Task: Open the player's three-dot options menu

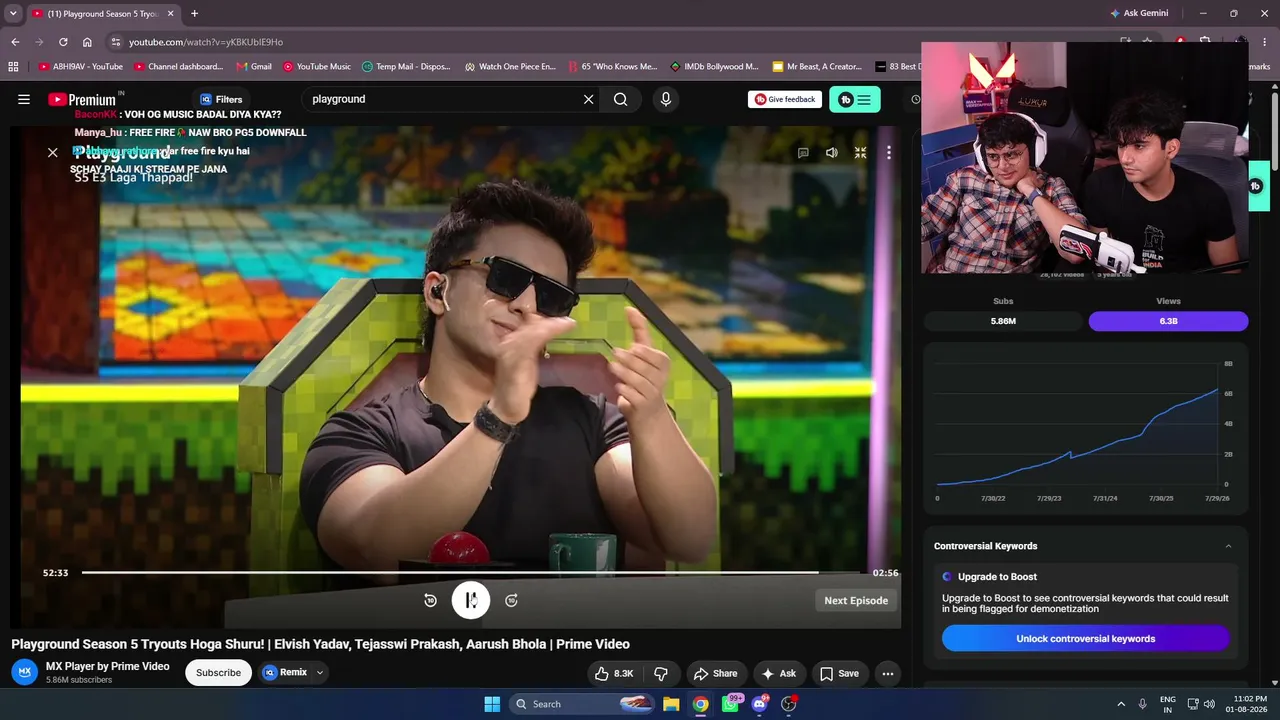Action: [x=888, y=153]
